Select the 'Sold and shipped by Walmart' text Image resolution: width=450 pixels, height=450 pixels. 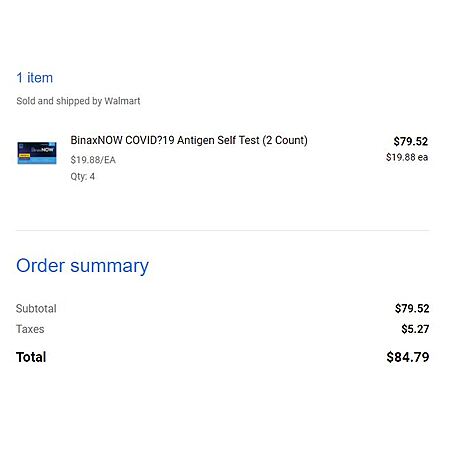point(78,101)
